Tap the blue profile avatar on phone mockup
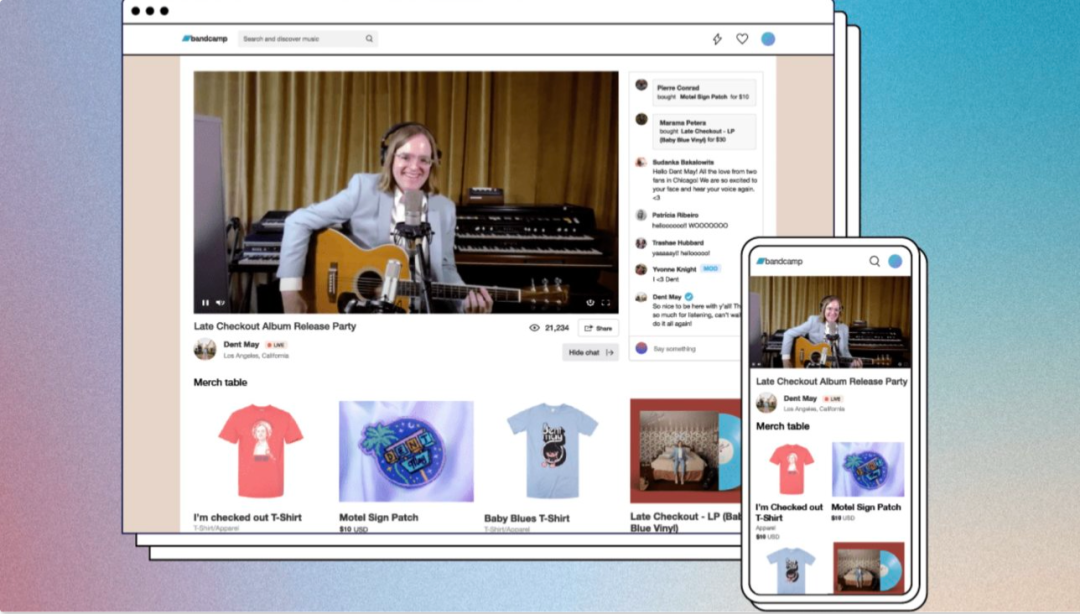The image size is (1080, 614). [x=895, y=261]
